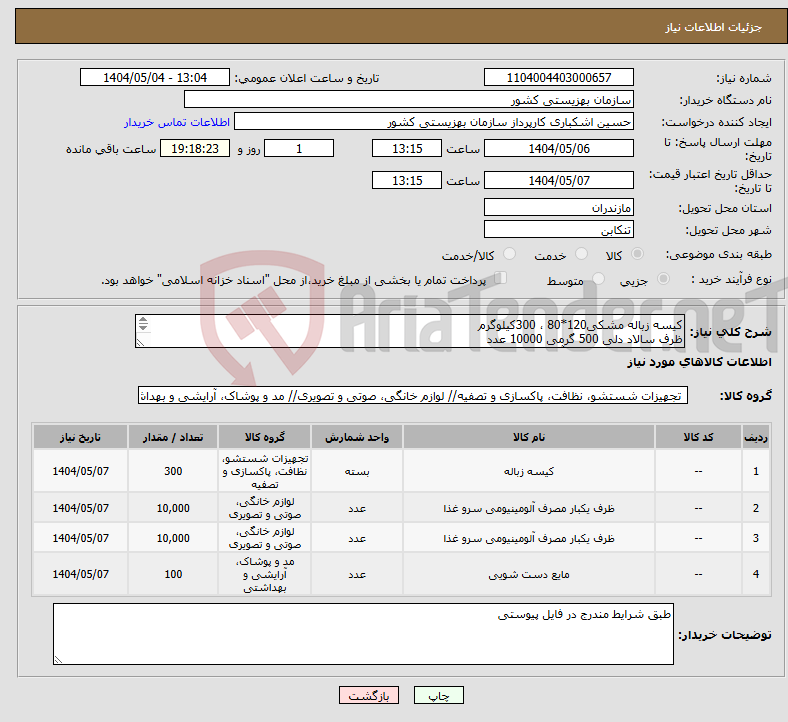Click item name in row 3
This screenshot has height=722, width=788.
(529, 538)
